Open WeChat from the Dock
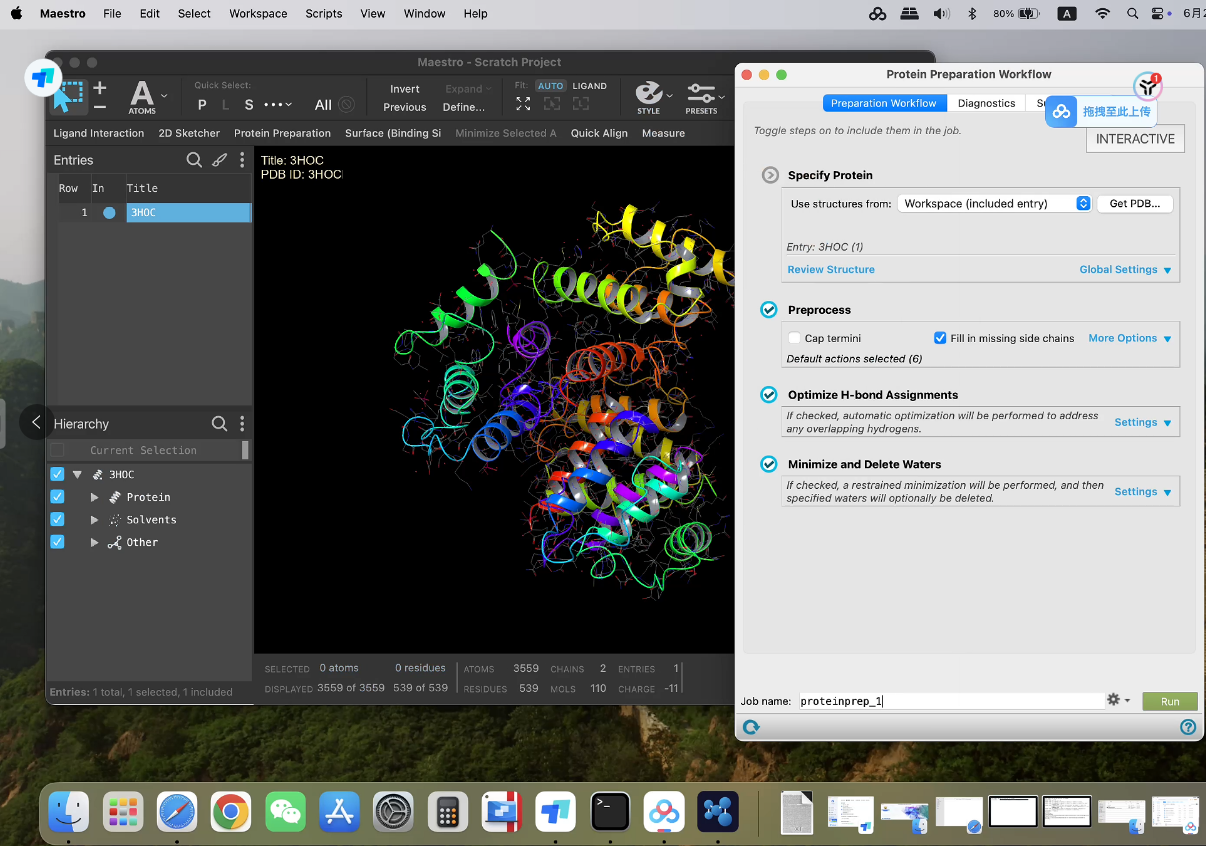This screenshot has height=846, width=1206. (285, 812)
